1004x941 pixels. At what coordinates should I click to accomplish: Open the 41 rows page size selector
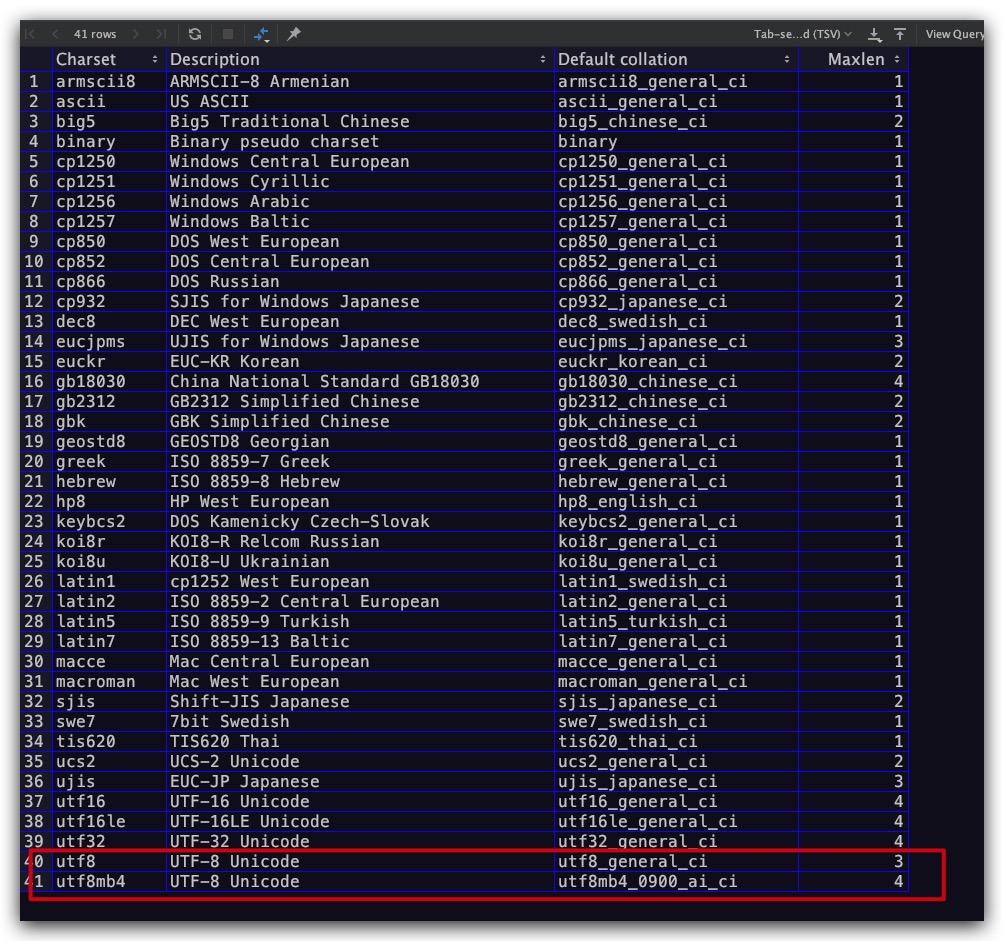tap(95, 34)
